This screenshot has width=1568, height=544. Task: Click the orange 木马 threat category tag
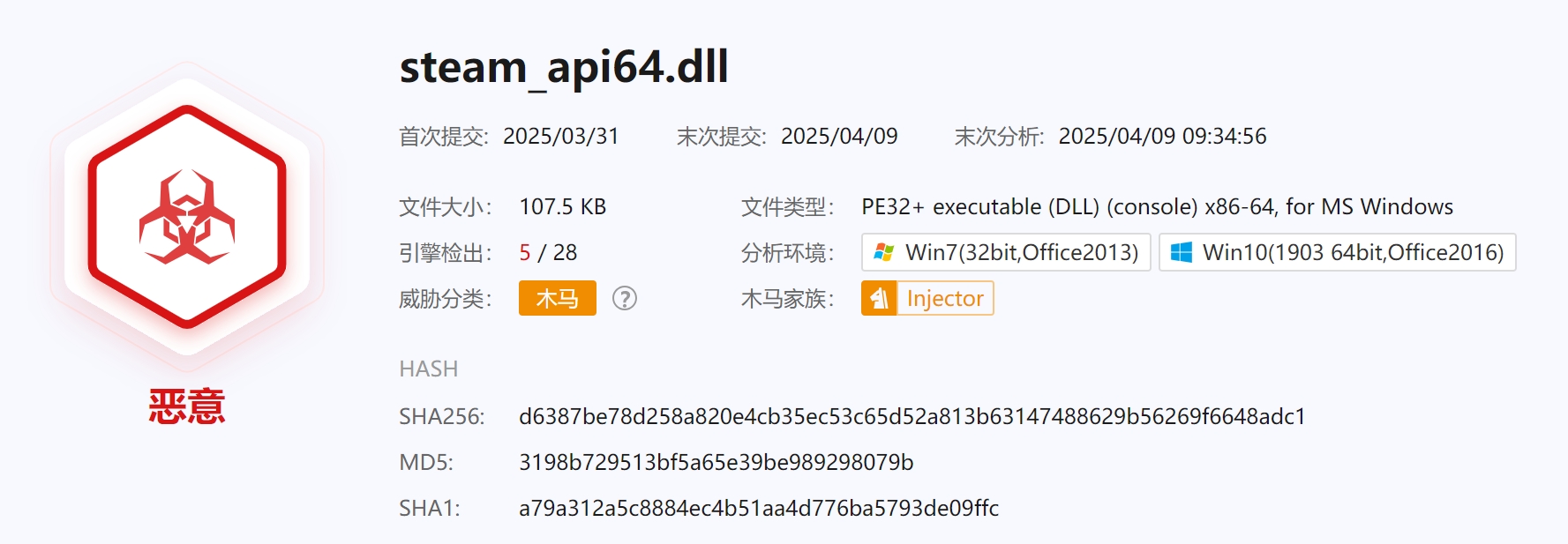pyautogui.click(x=558, y=298)
